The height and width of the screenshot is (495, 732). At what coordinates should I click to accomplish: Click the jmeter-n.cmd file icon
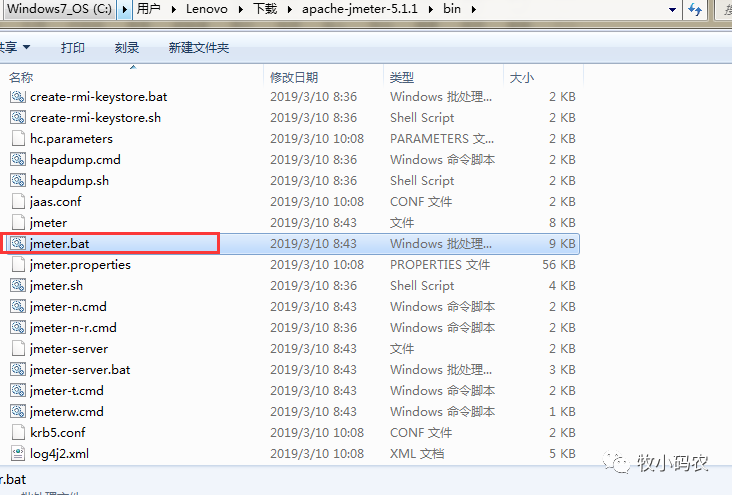click(18, 307)
